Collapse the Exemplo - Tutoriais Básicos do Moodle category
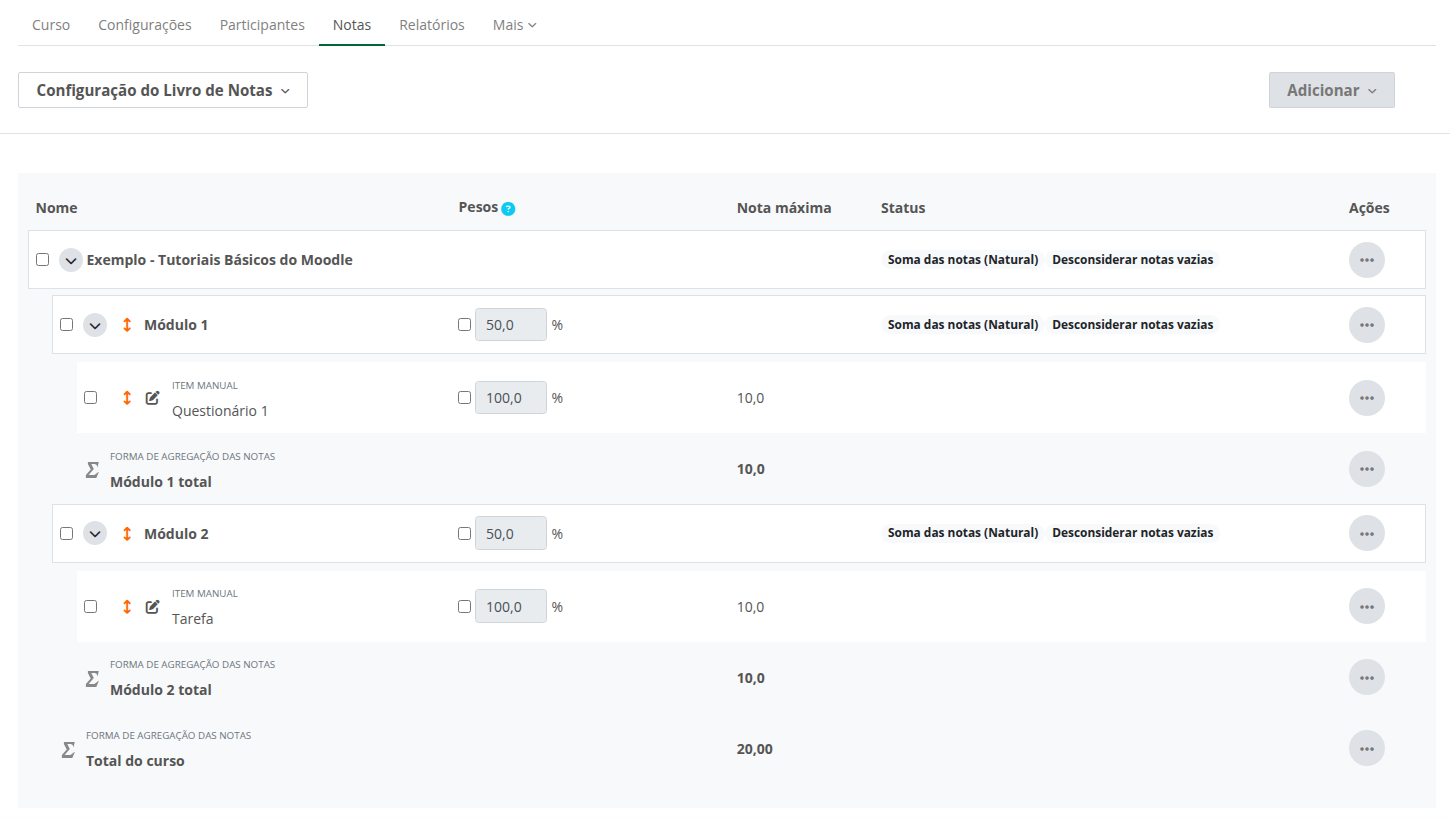 pyautogui.click(x=70, y=260)
